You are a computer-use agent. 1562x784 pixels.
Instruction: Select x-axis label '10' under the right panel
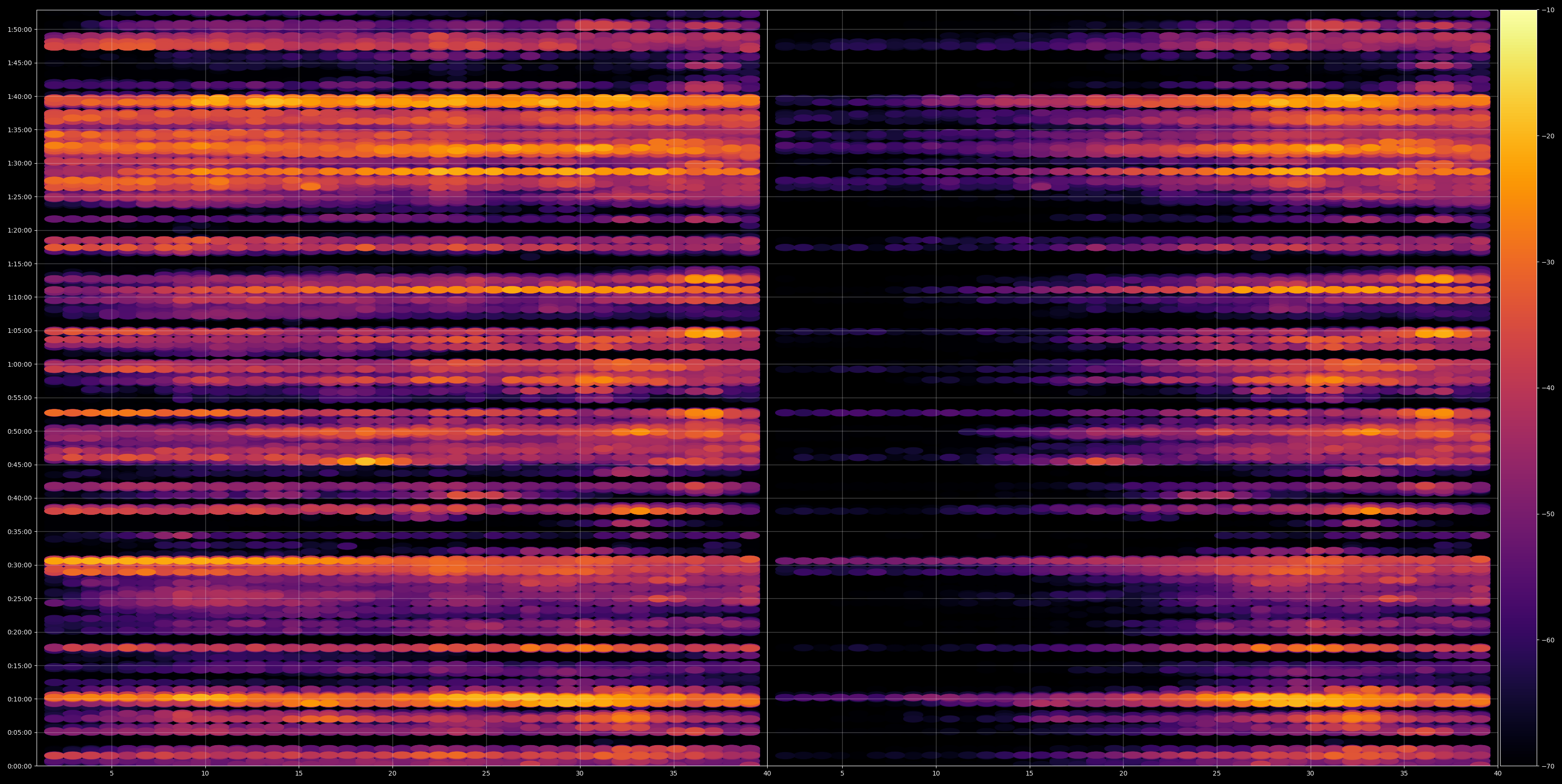coord(936,774)
